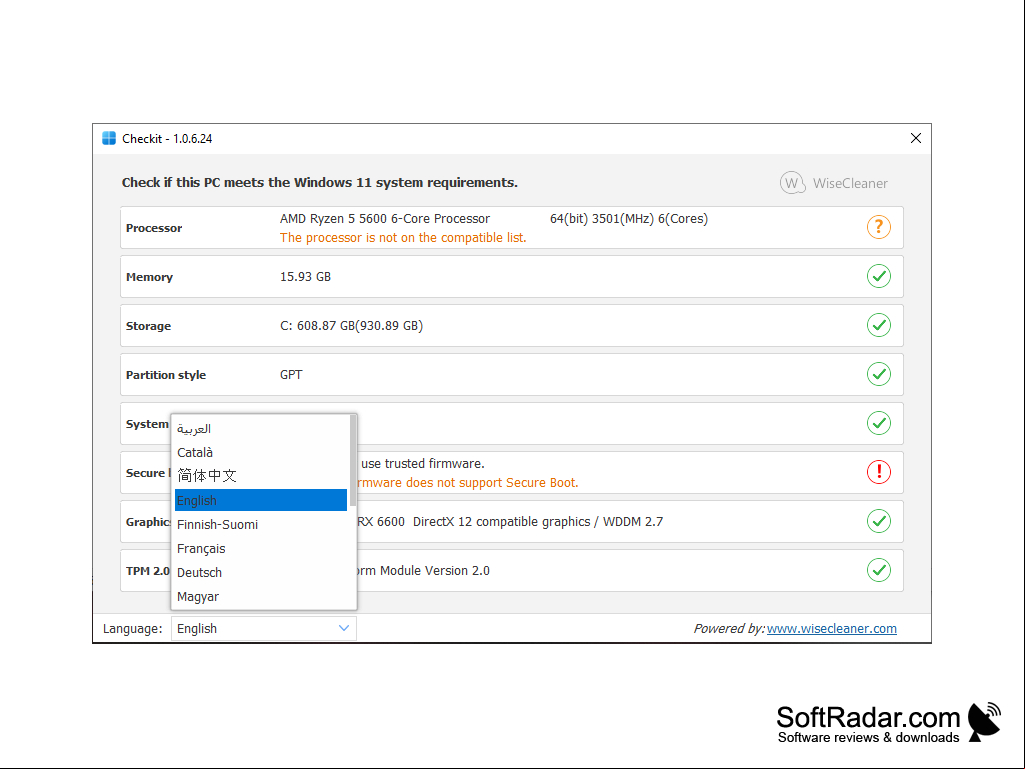Click the SoftRadar satellite dish icon

tap(984, 722)
